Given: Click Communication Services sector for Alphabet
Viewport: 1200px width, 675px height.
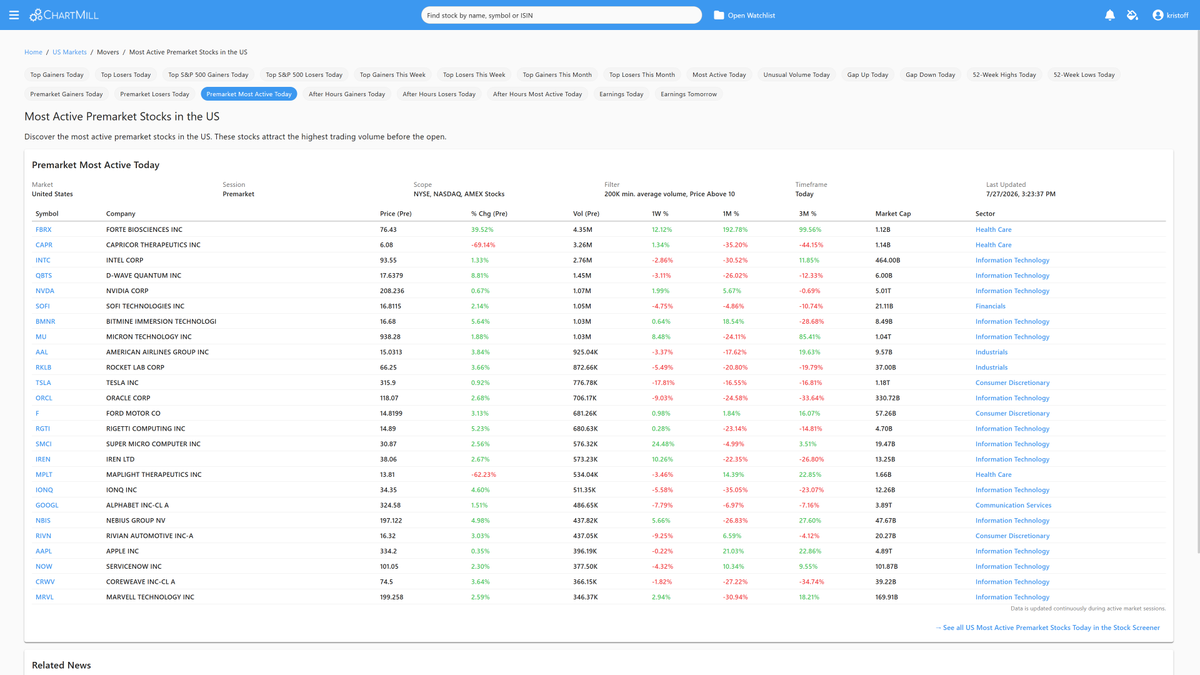Looking at the screenshot, I should click(1014, 505).
